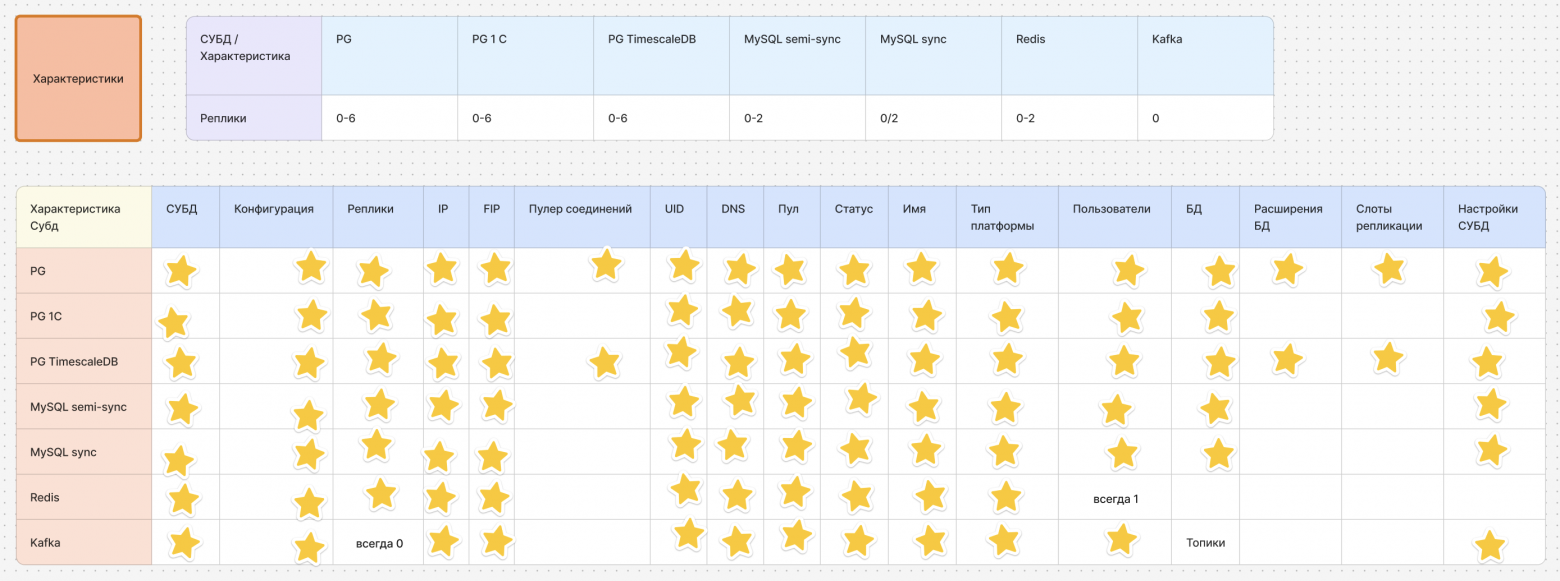The height and width of the screenshot is (581, 1560).
Task: Click star in MySQL semi-sync row, Настройки СУБД column
Action: pos(1491,404)
